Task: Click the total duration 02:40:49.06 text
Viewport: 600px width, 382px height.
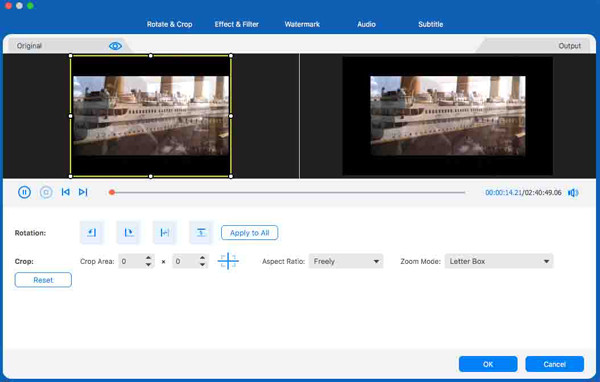Action: 543,193
